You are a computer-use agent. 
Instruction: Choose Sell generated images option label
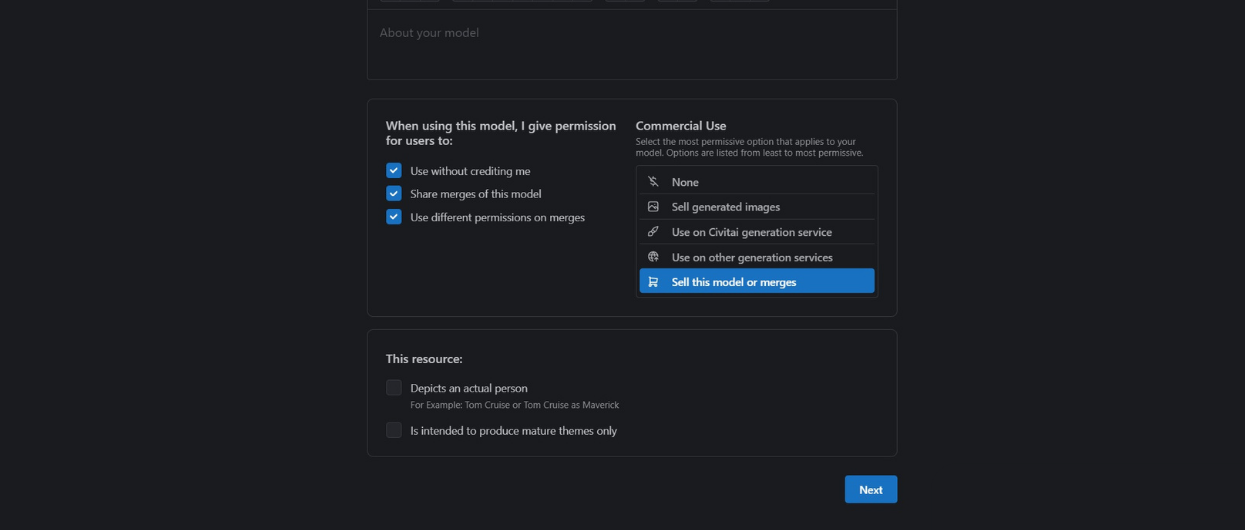click(725, 207)
